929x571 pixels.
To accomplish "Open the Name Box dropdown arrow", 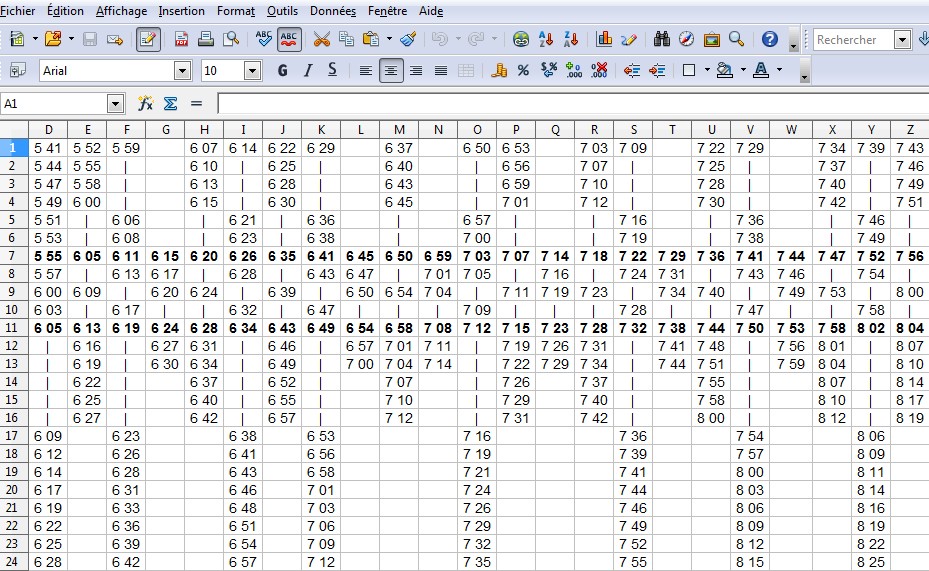I will (116, 104).
